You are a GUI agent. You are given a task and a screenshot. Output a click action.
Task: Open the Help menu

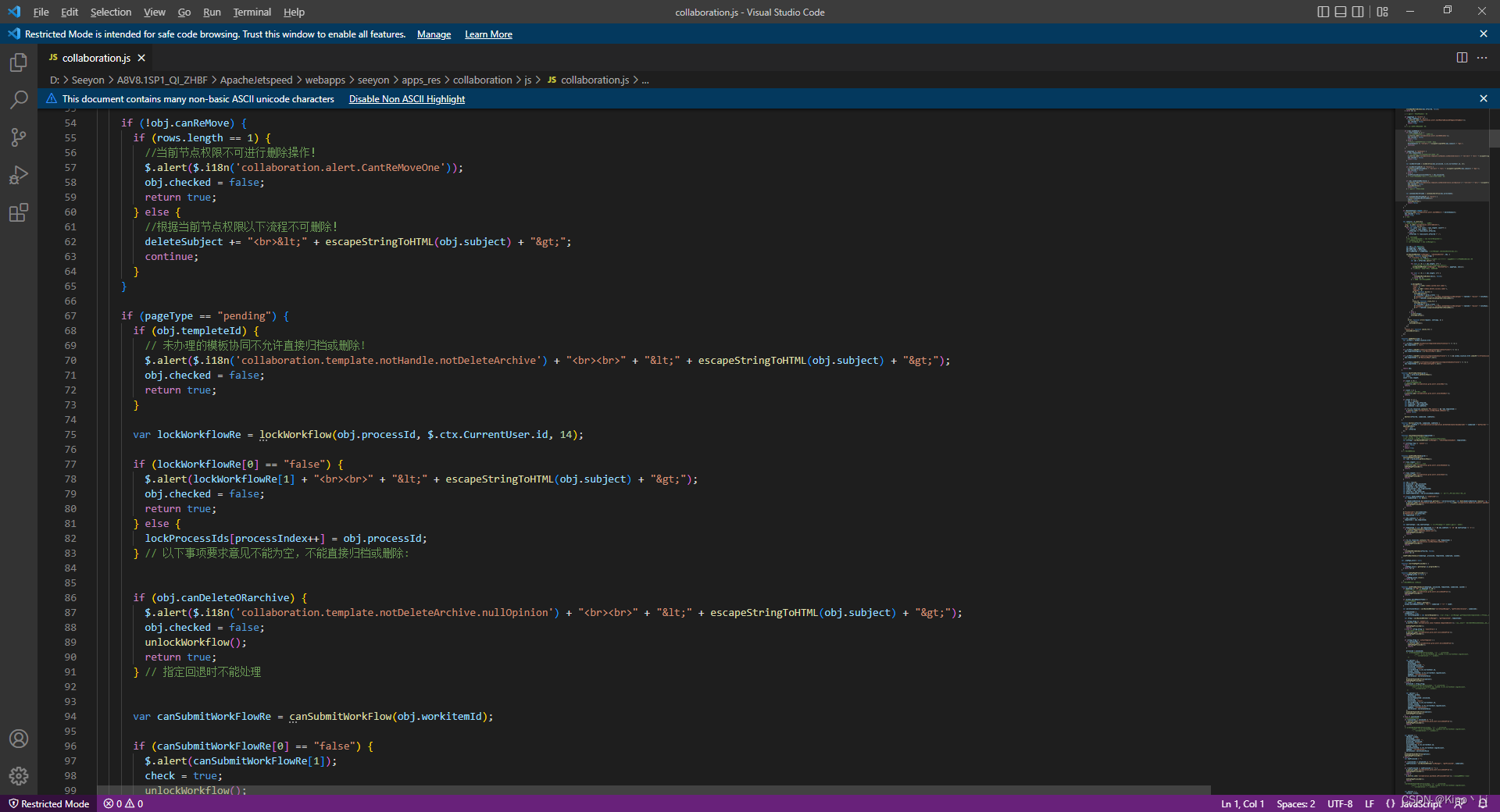[x=294, y=12]
